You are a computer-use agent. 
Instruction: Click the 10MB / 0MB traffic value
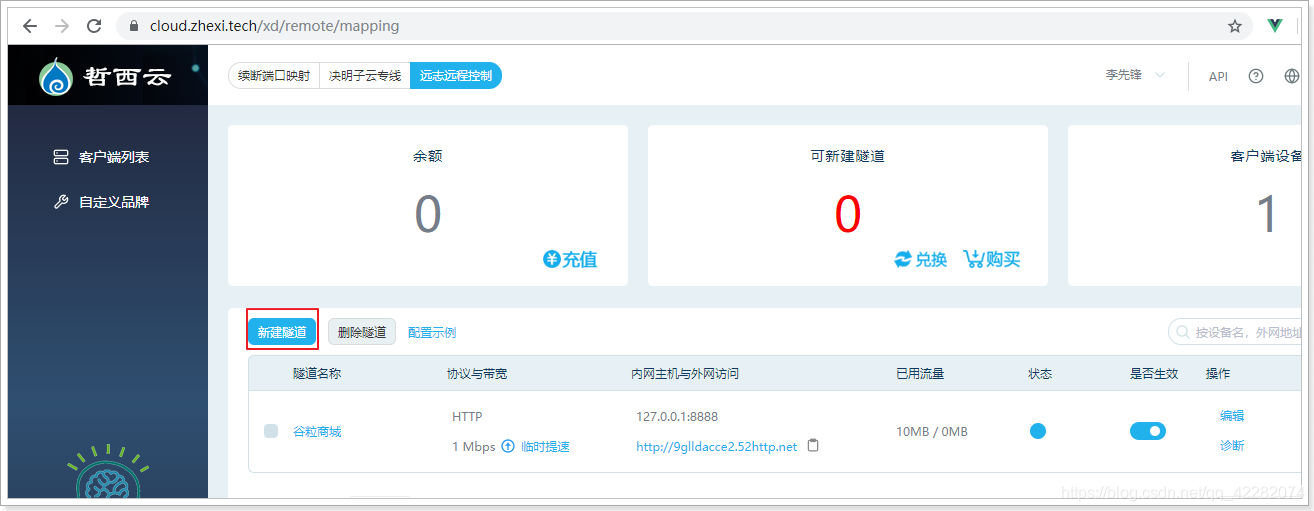[932, 431]
